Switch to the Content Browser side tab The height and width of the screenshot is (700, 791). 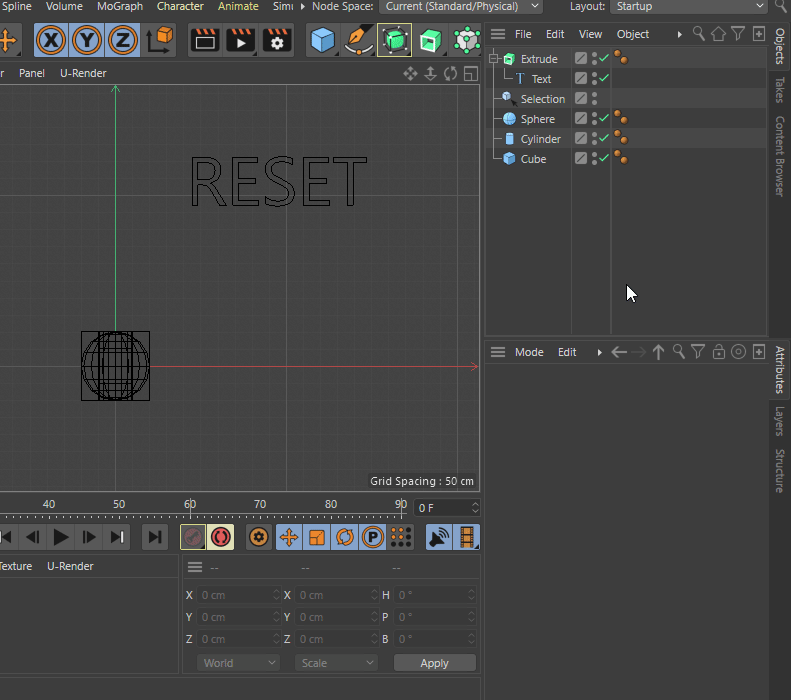coord(780,156)
